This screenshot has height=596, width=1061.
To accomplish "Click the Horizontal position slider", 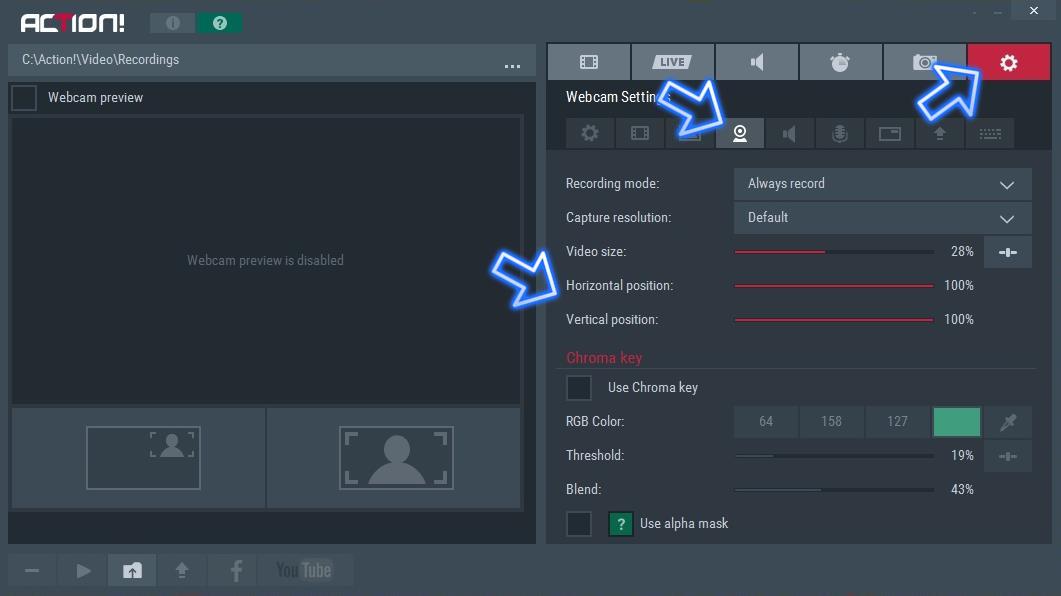I will (x=834, y=286).
